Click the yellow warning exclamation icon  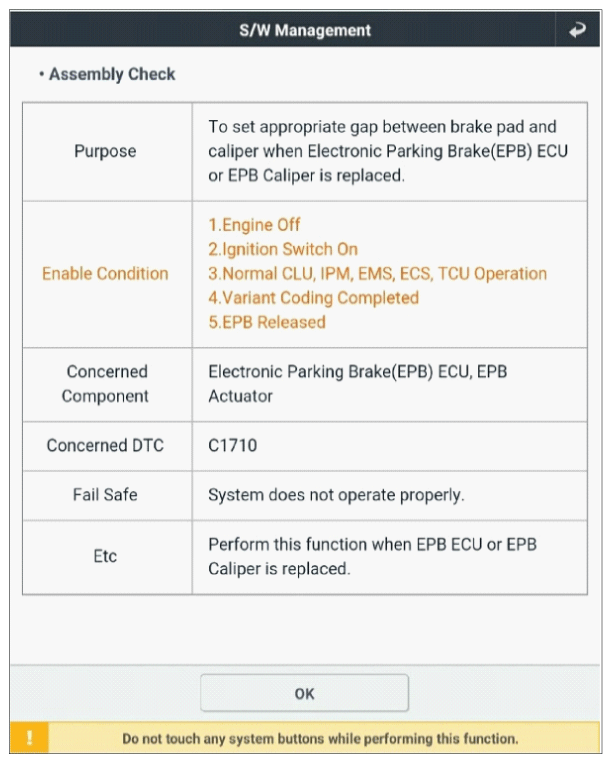point(29,738)
